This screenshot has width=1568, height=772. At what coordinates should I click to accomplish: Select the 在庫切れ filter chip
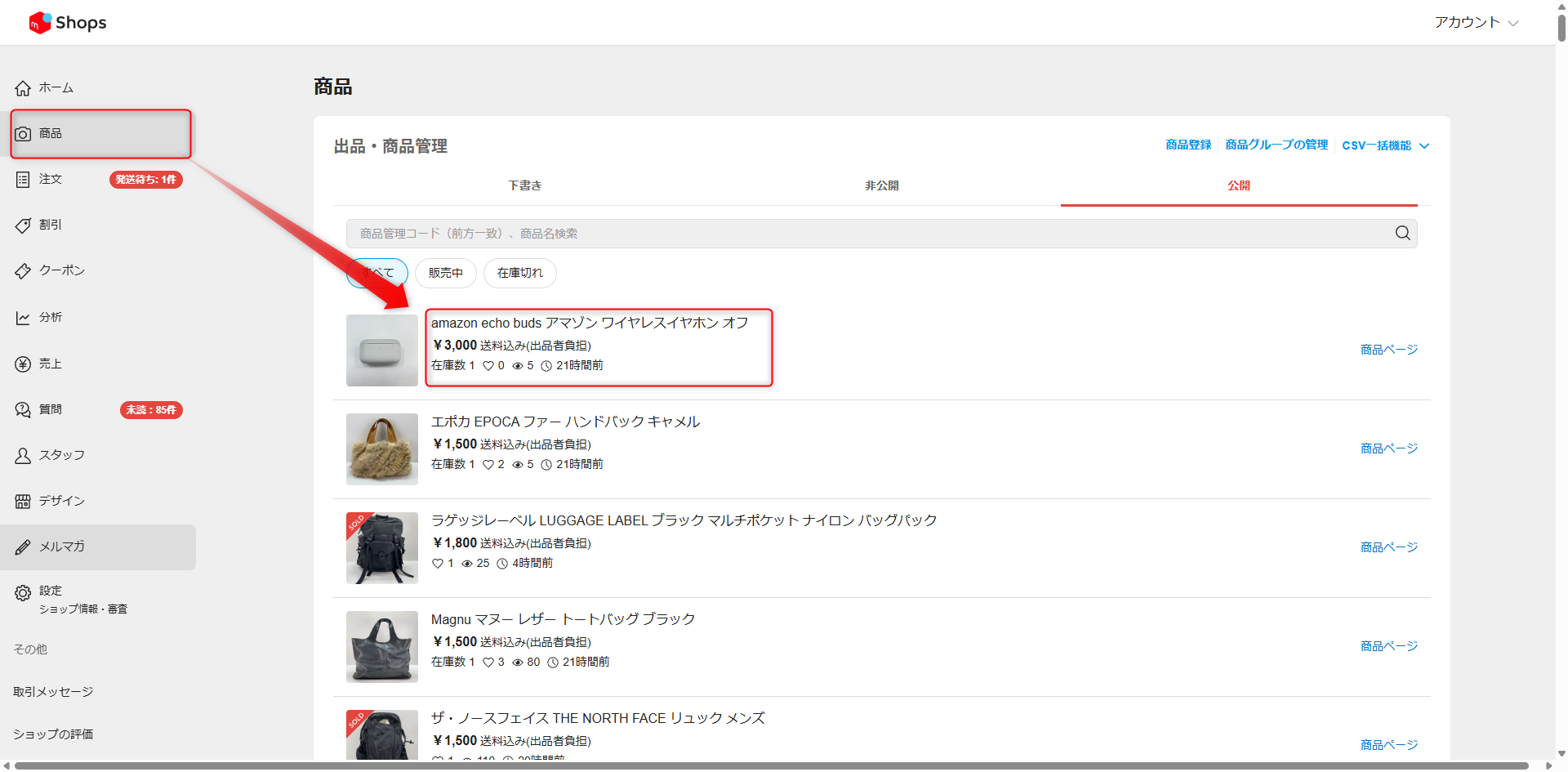[520, 273]
